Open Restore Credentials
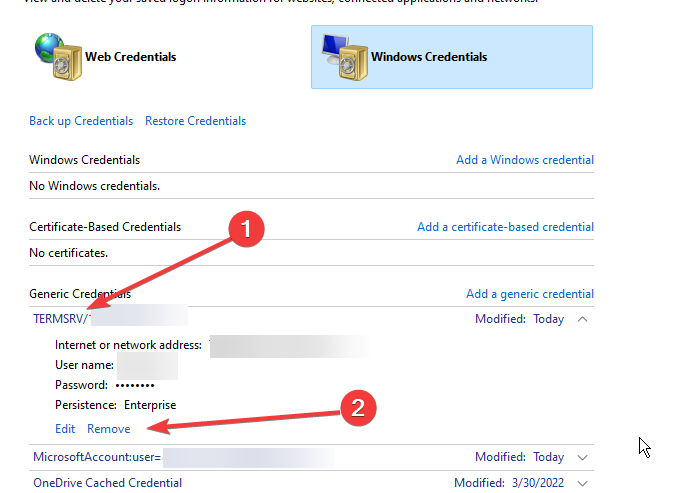Viewport: 699px width, 493px height. 195,121
